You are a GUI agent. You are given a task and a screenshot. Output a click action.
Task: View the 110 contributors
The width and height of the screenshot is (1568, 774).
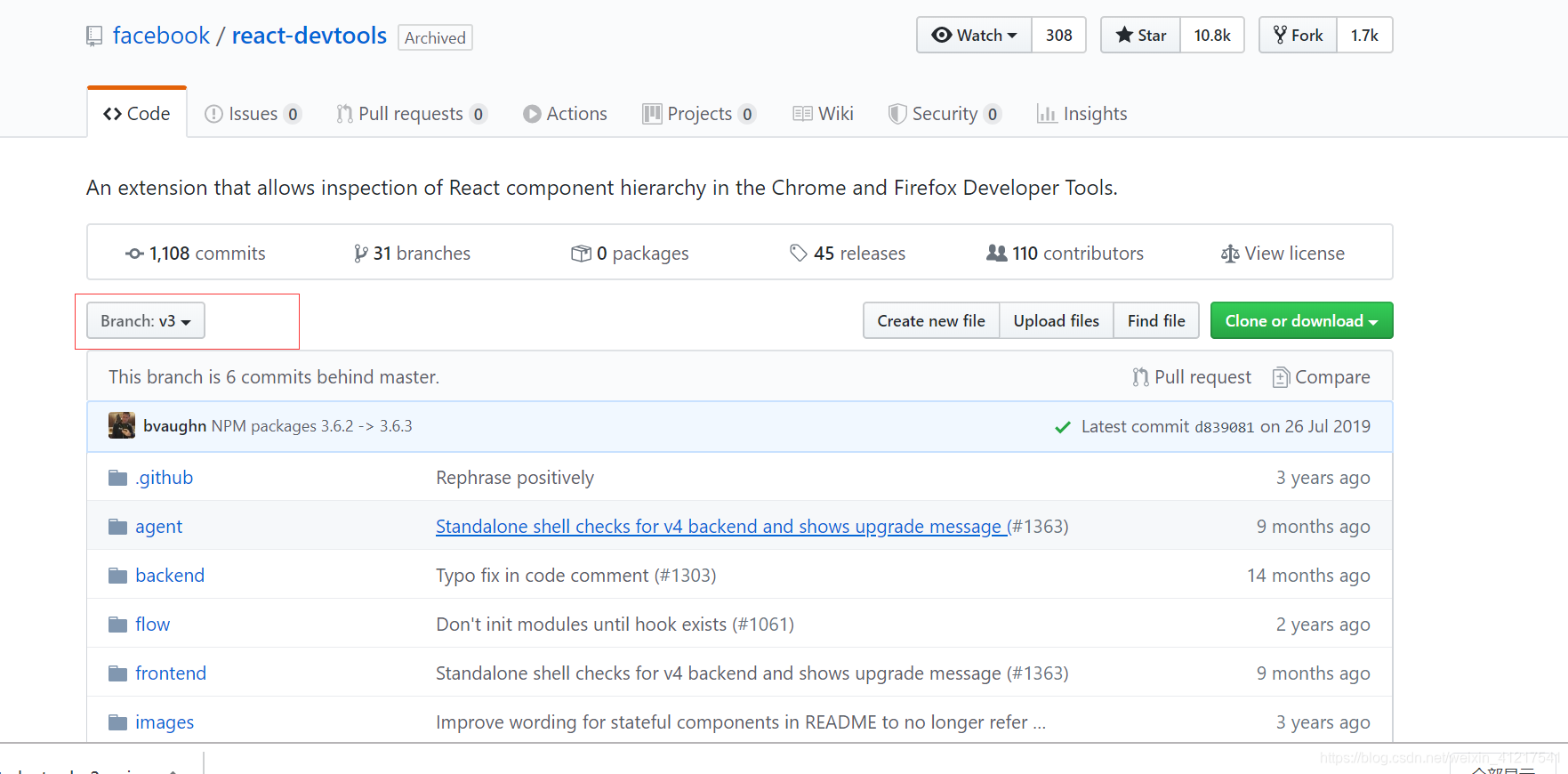(x=1065, y=254)
